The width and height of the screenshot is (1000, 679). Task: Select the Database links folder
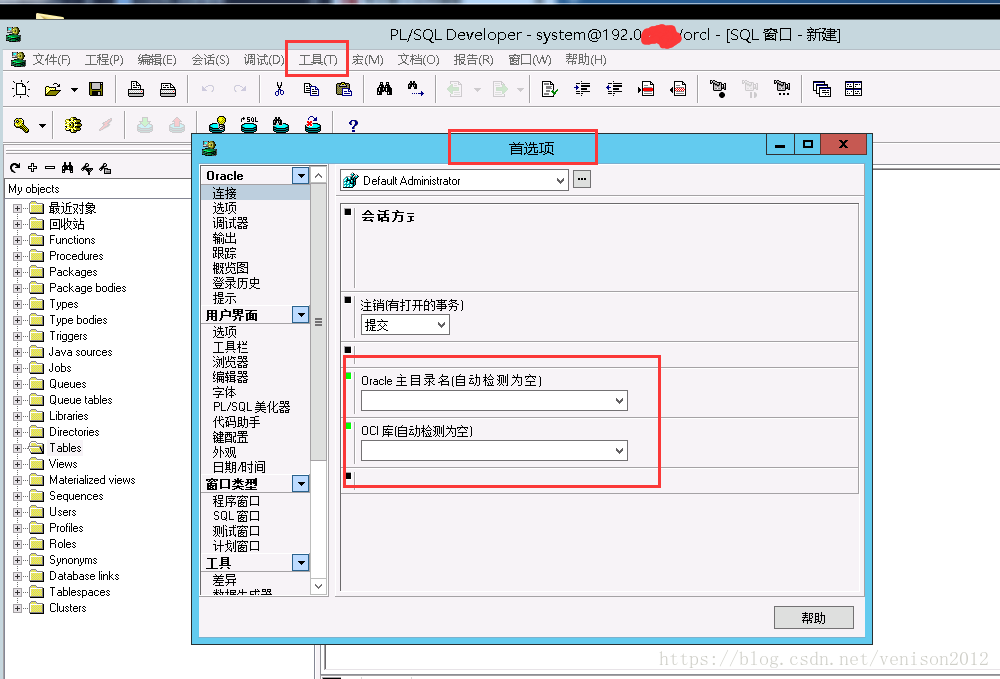tap(84, 576)
